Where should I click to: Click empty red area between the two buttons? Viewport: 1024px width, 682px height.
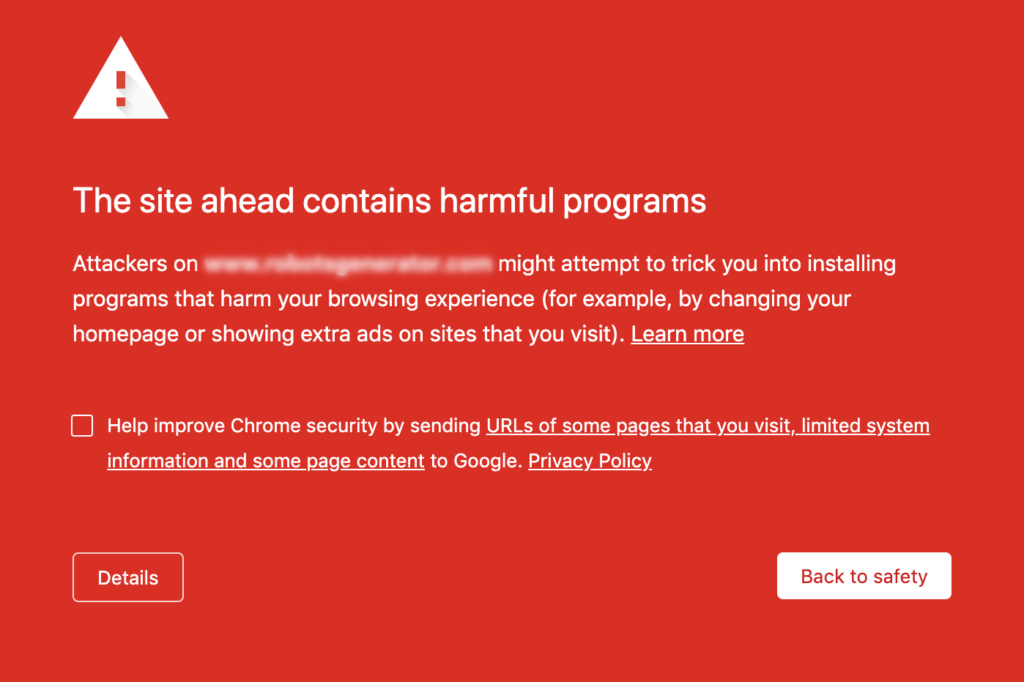pyautogui.click(x=480, y=577)
